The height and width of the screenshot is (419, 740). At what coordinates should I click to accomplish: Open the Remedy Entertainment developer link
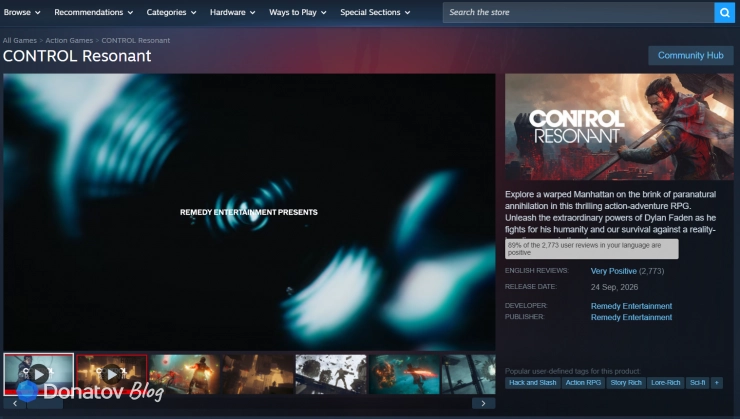click(631, 306)
